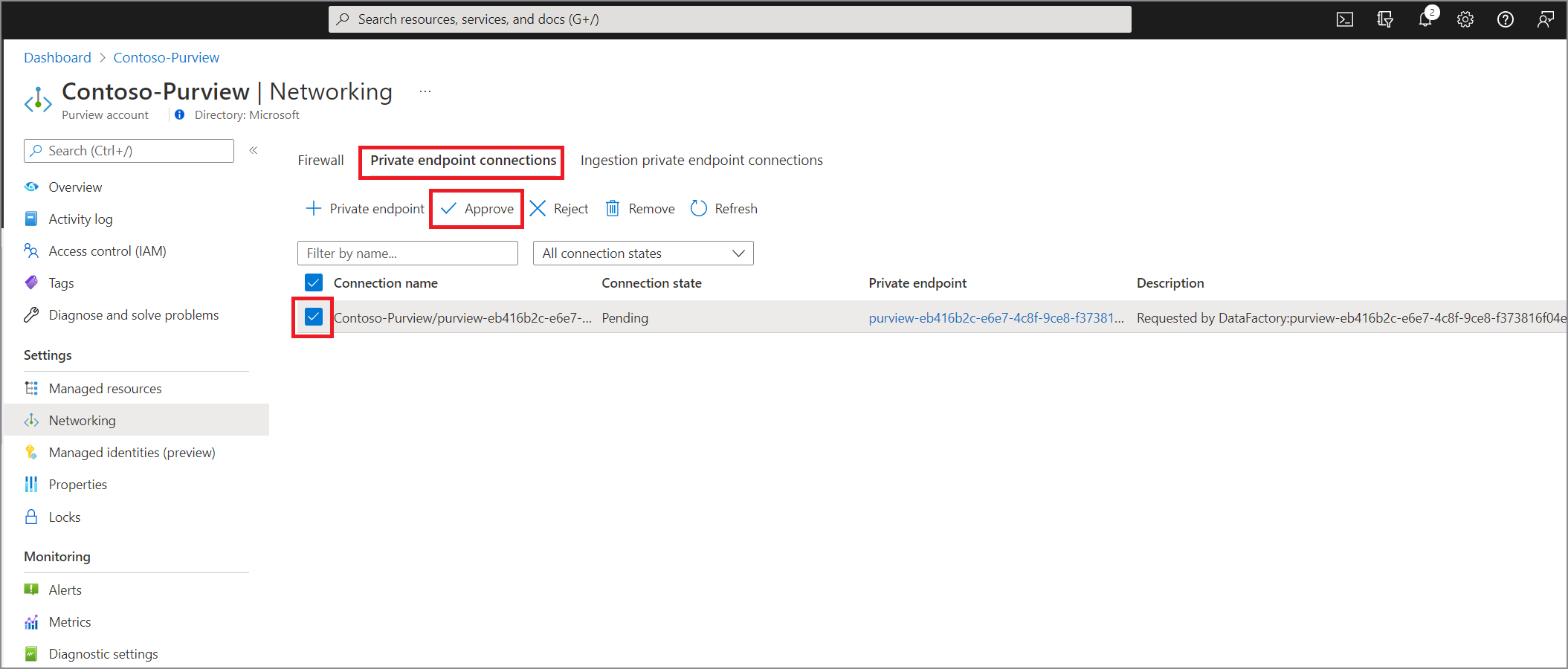Click the Diagnostic settings icon
This screenshot has height=669, width=1568.
31,653
